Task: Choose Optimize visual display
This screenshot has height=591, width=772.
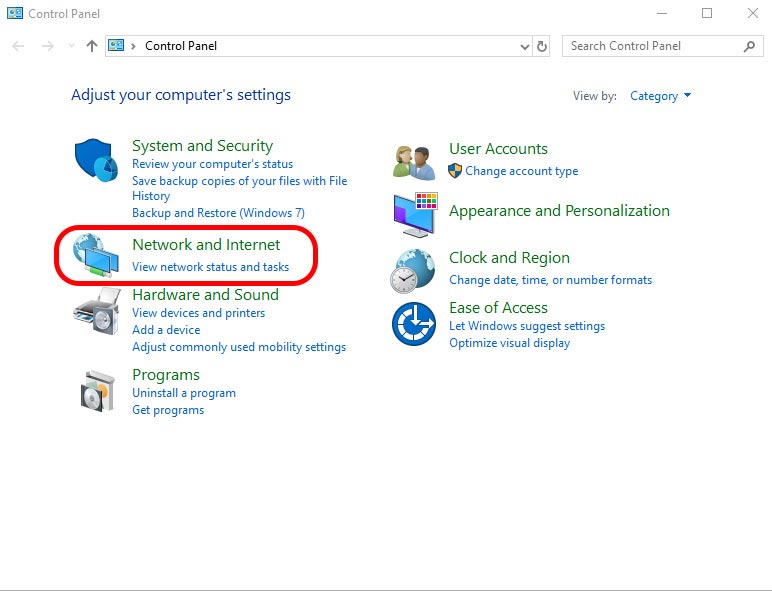Action: point(510,343)
